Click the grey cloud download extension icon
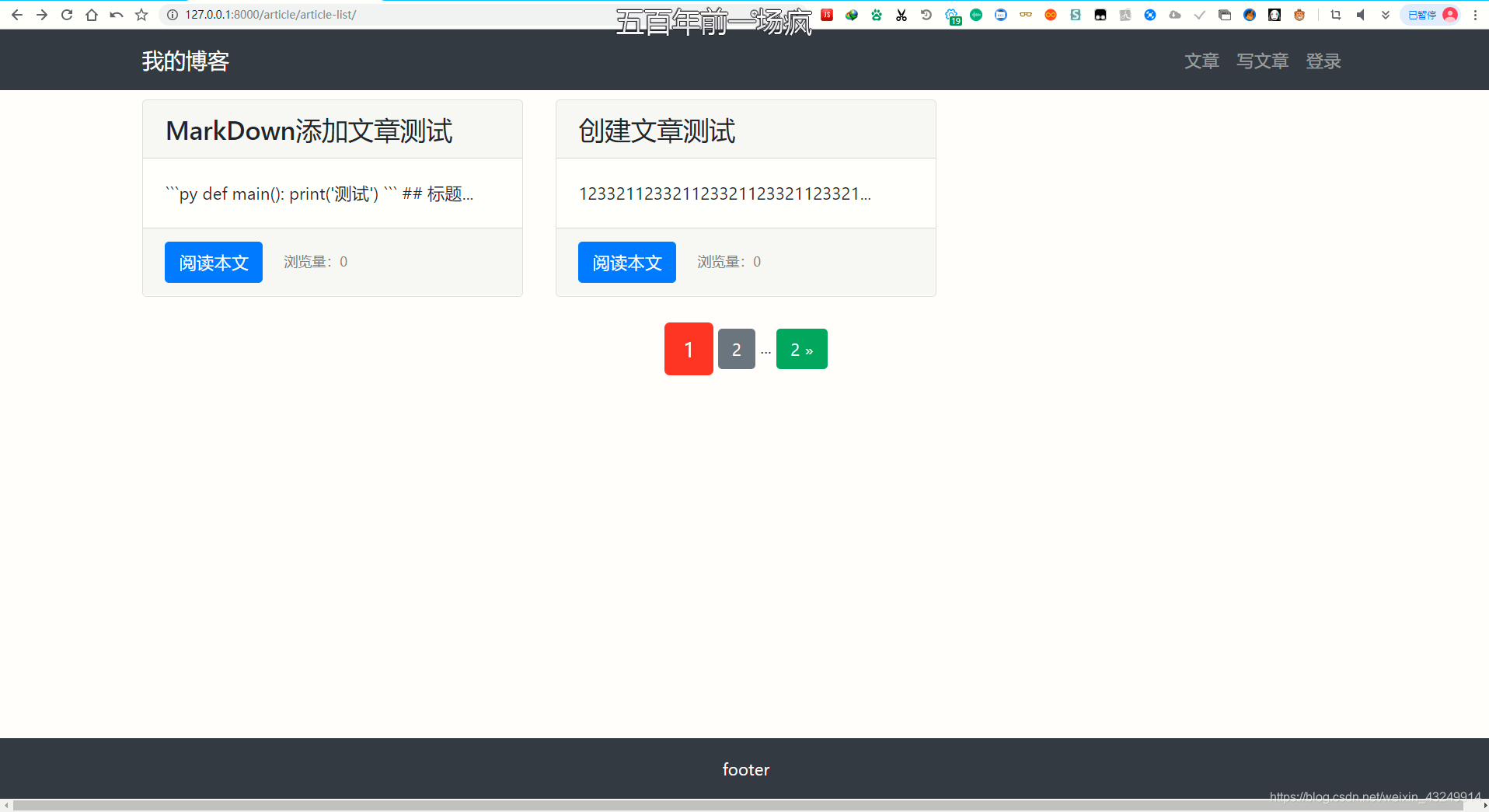The height and width of the screenshot is (812, 1489). [x=1175, y=15]
